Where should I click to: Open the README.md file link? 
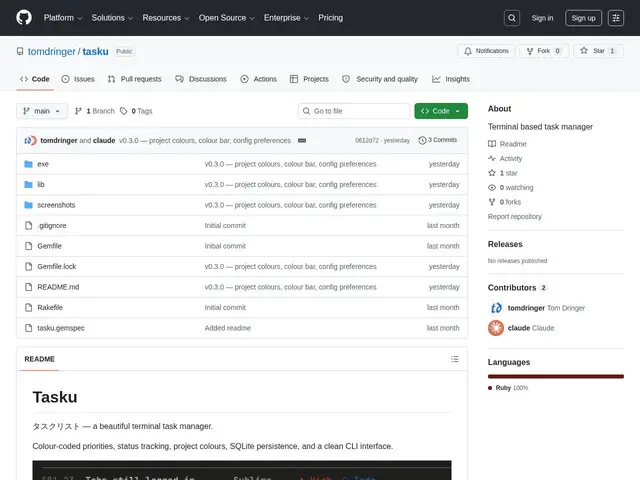coord(58,287)
